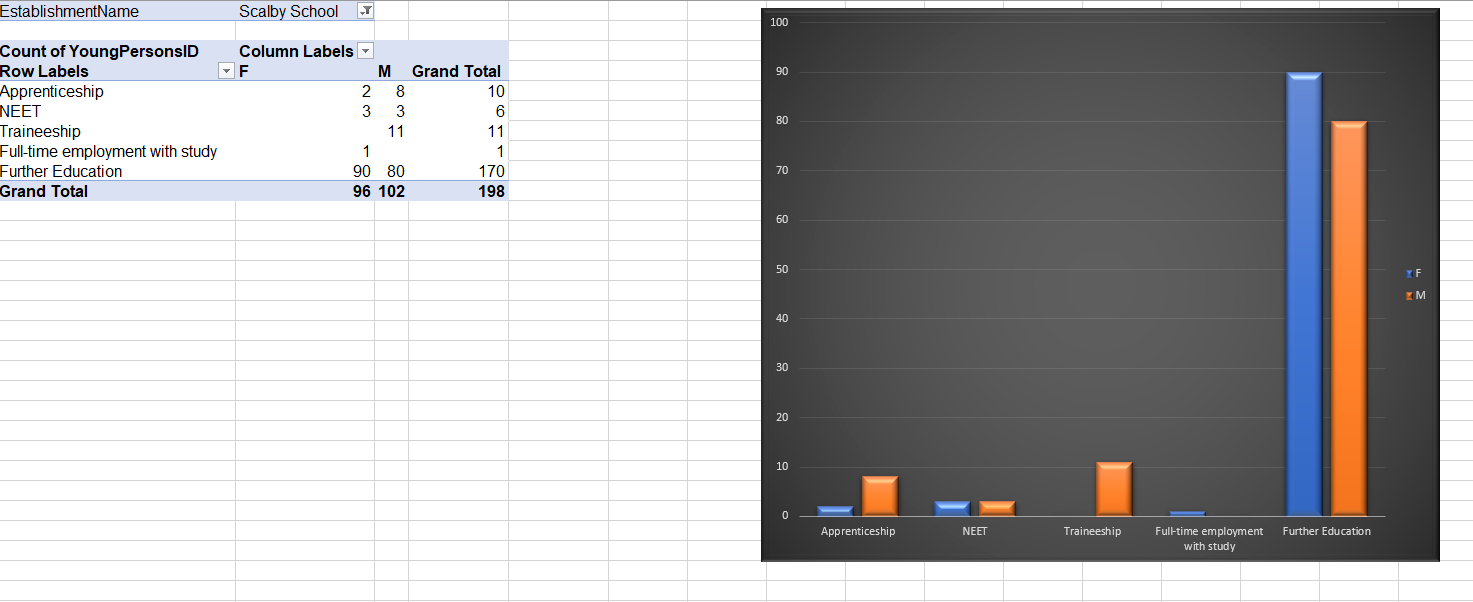Select Grand Total M value 102
This screenshot has width=1473, height=602.
[391, 191]
